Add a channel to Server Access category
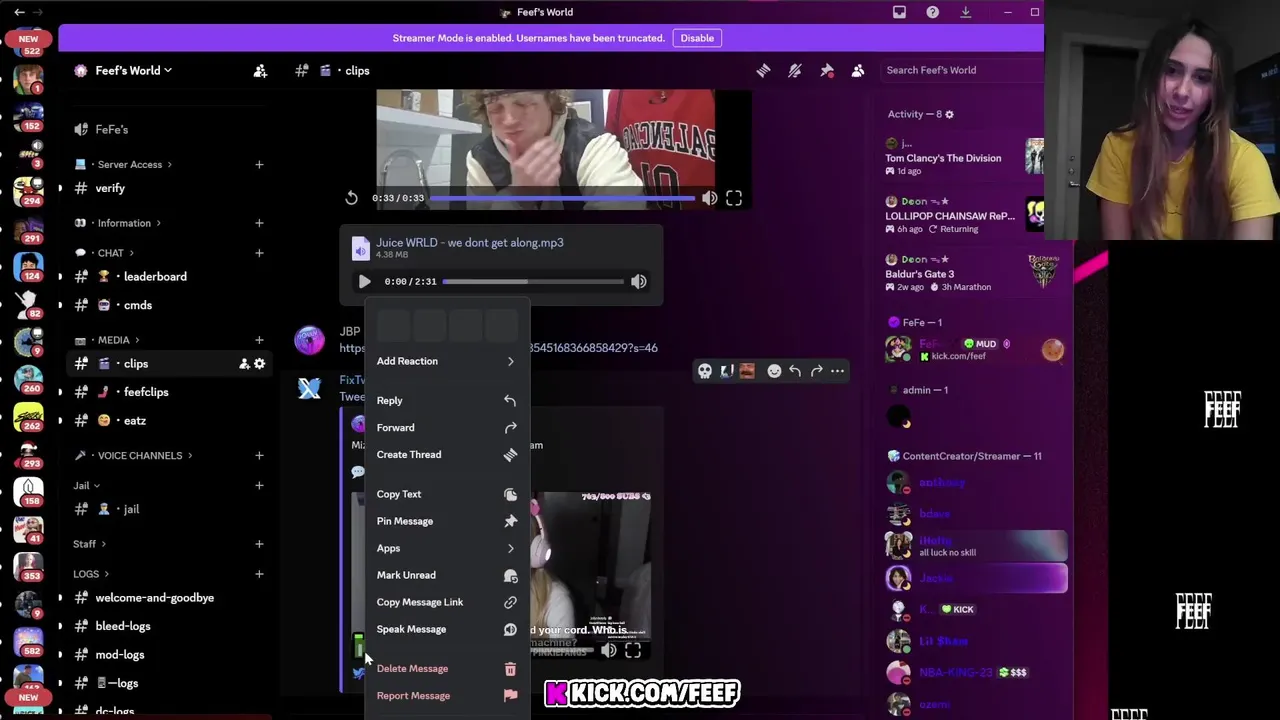 259,164
